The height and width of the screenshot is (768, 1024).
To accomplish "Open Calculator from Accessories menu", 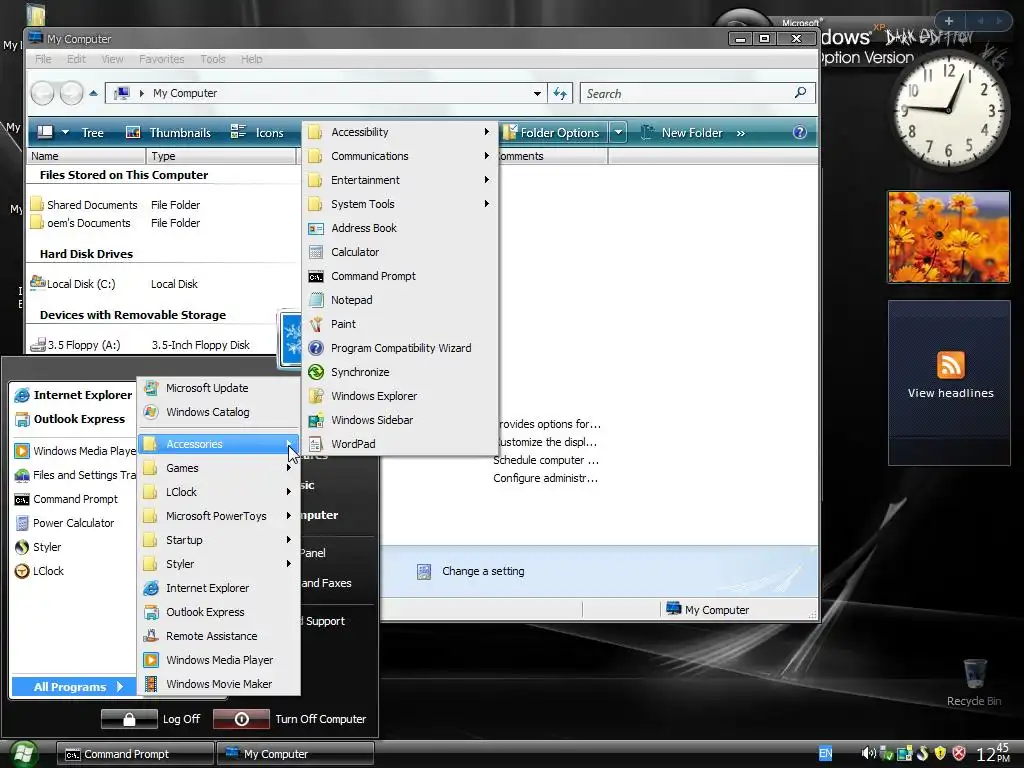I will (x=400, y=252).
